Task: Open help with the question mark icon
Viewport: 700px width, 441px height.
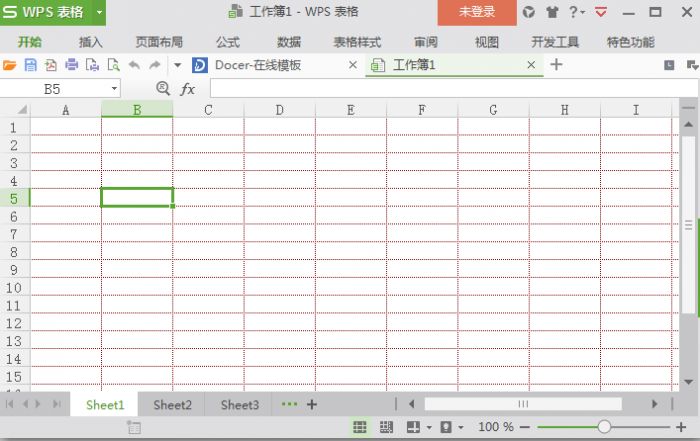Action: point(573,12)
